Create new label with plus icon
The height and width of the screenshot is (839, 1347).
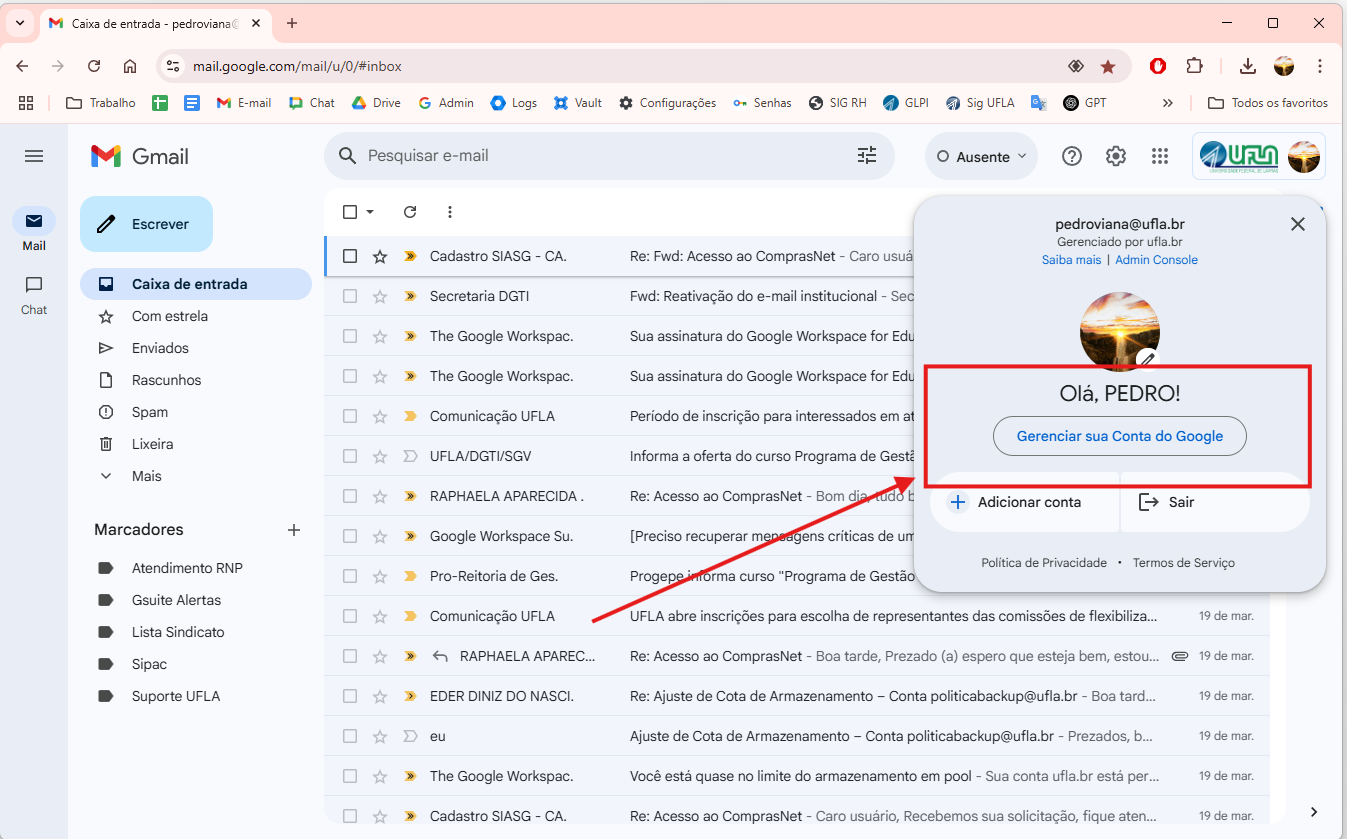tap(294, 530)
